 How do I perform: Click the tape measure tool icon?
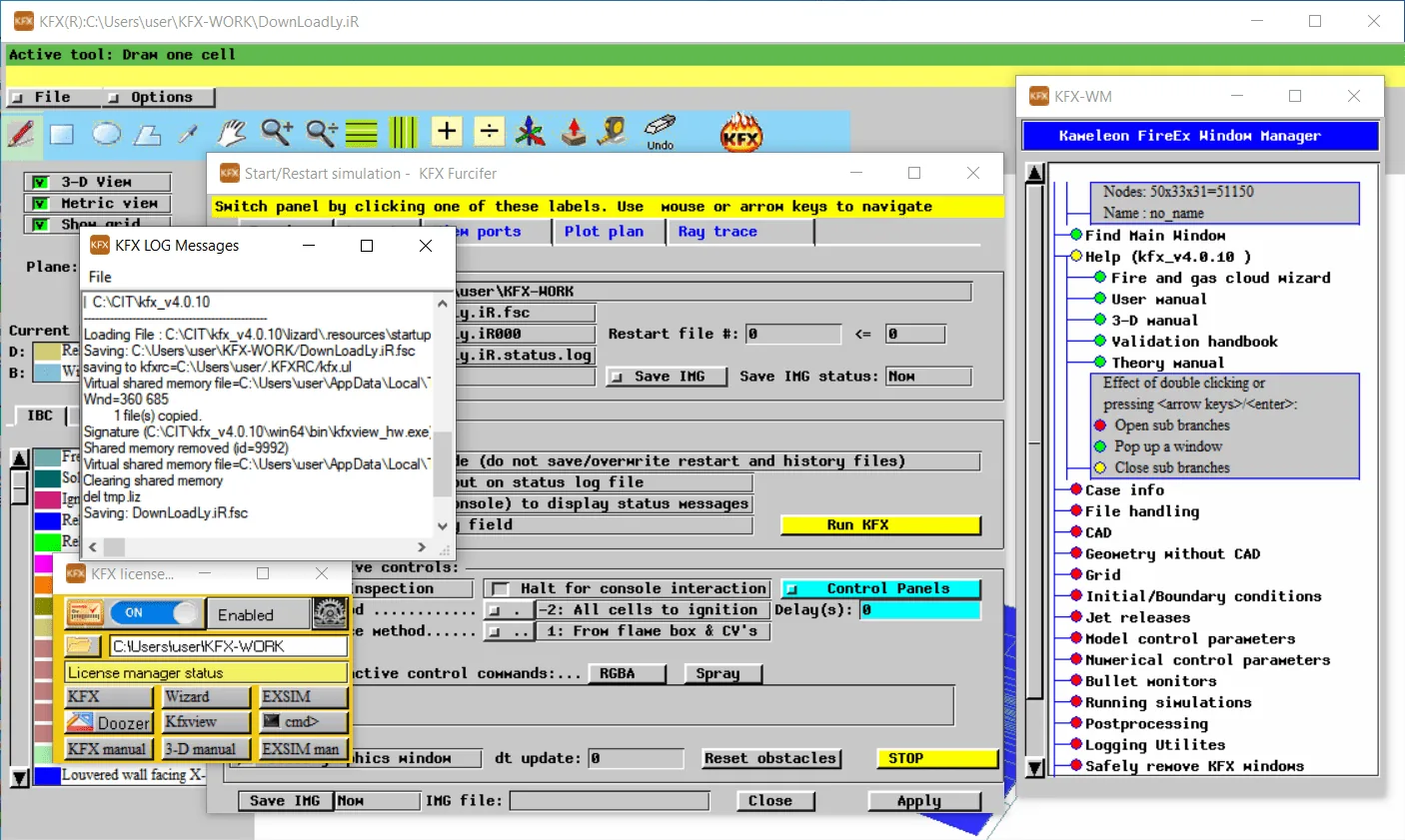pos(612,131)
